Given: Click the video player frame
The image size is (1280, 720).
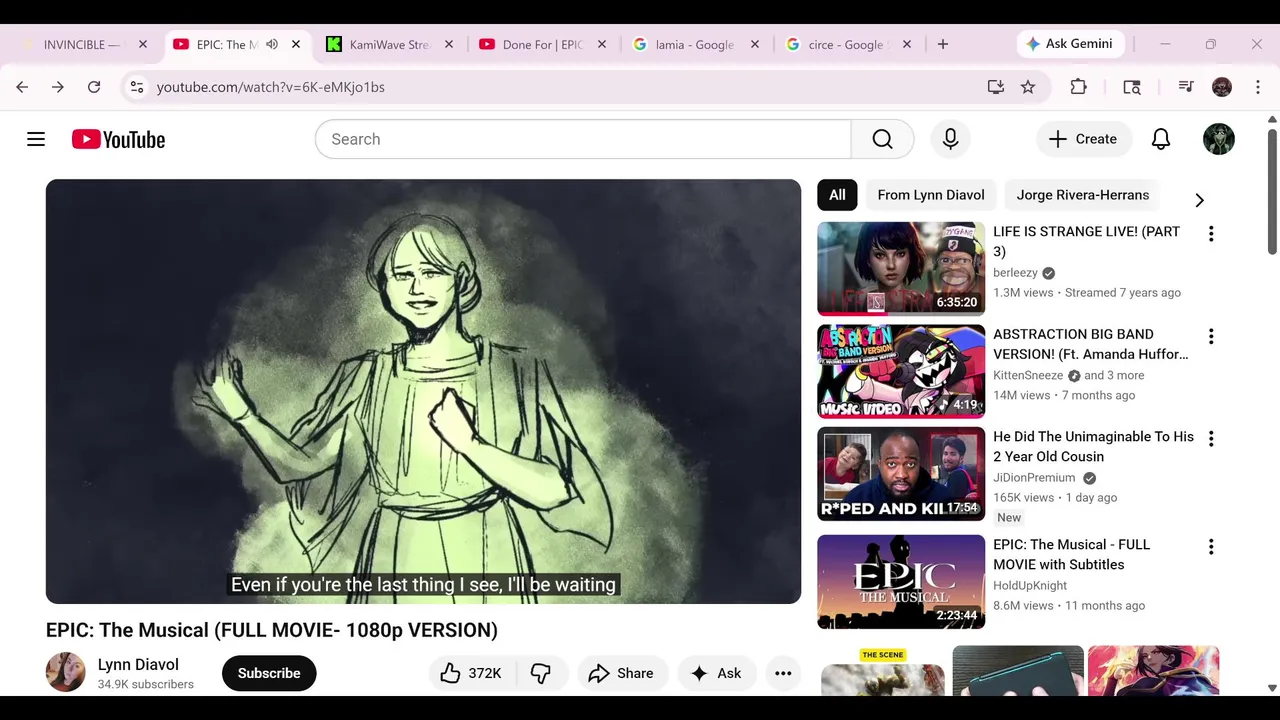Looking at the screenshot, I should 423,391.
